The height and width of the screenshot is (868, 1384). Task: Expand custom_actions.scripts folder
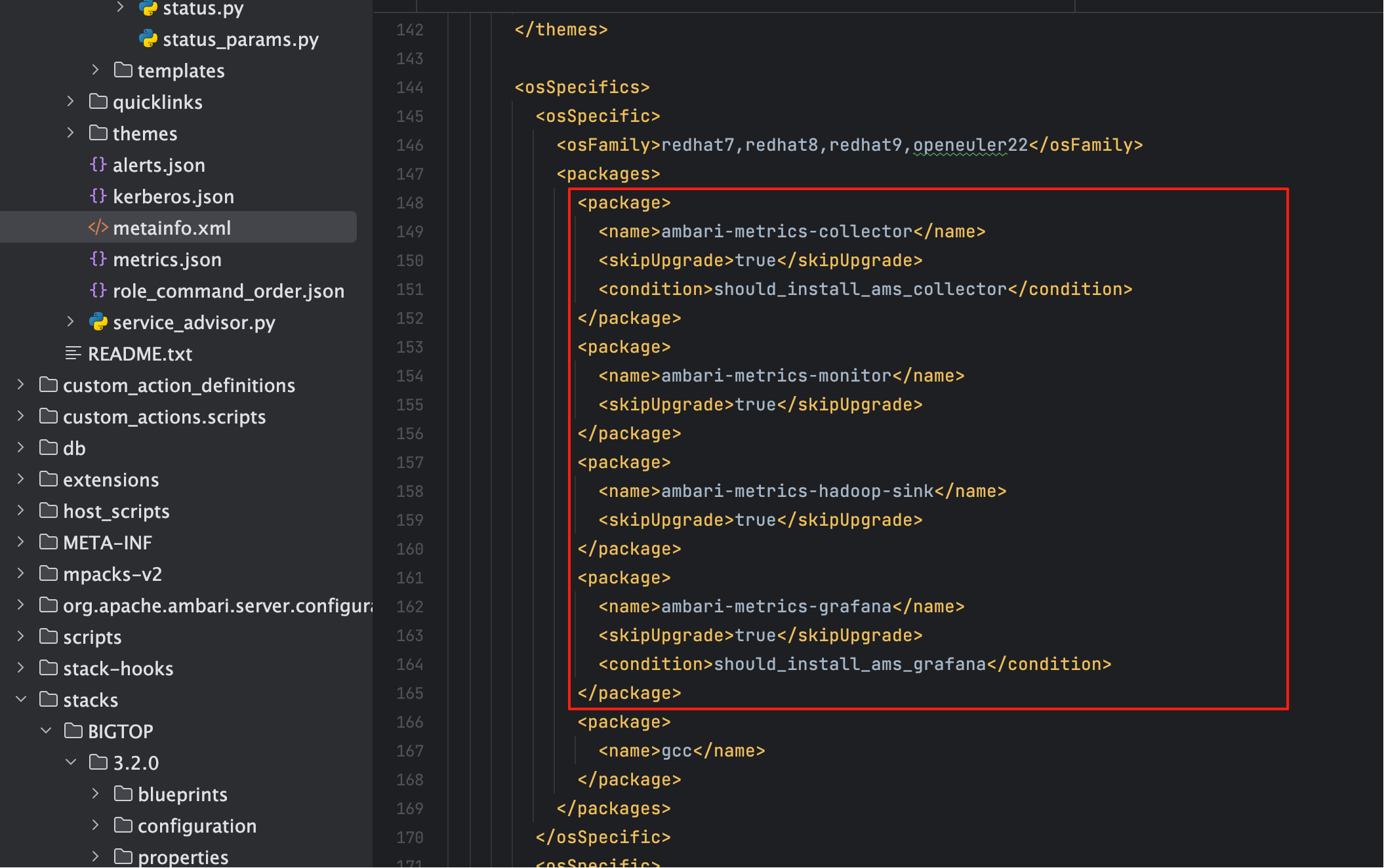click(21, 416)
